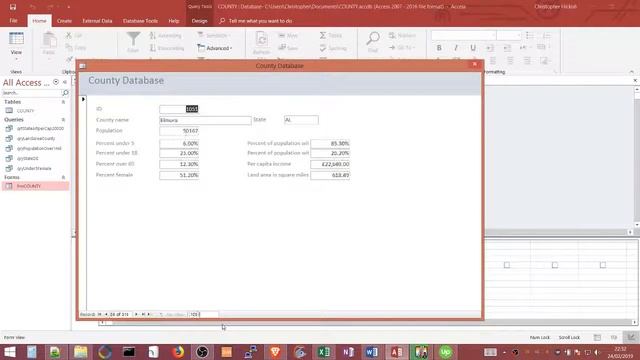The width and height of the screenshot is (640, 360).
Task: Toggle Italic formatting
Action: click(x=456, y=48)
